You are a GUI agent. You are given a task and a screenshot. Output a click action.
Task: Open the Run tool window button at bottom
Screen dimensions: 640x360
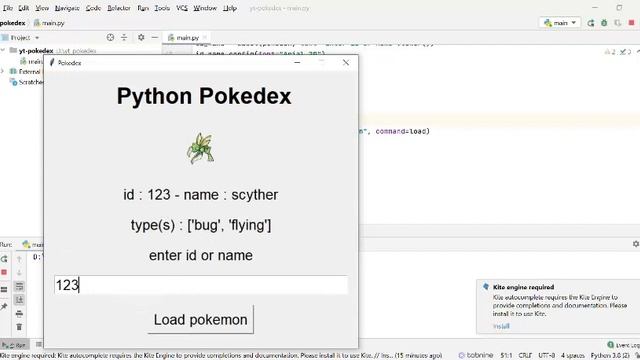pyautogui.click(x=14, y=345)
